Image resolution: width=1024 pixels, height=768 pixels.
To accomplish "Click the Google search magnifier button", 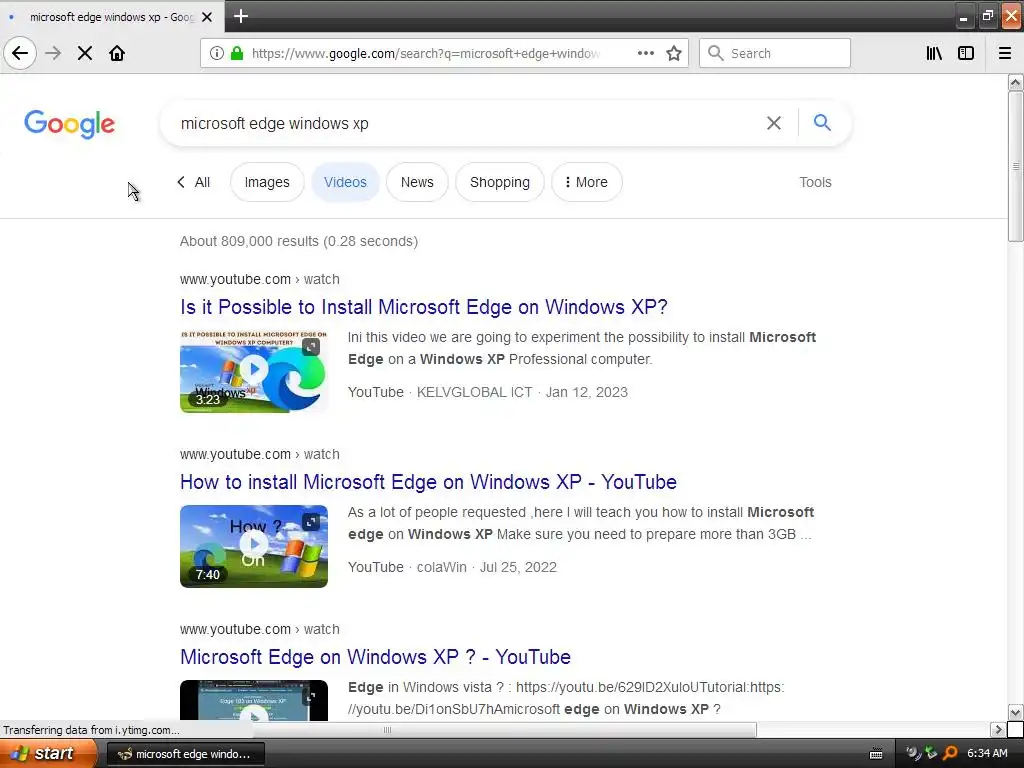I will coord(822,122).
